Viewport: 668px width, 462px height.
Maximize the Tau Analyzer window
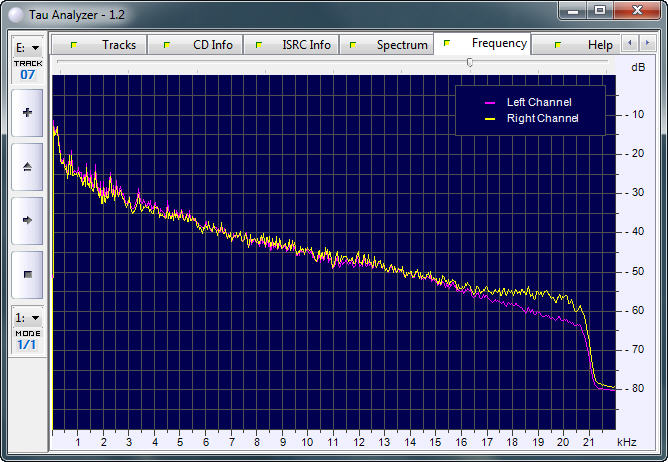pyautogui.click(x=599, y=10)
